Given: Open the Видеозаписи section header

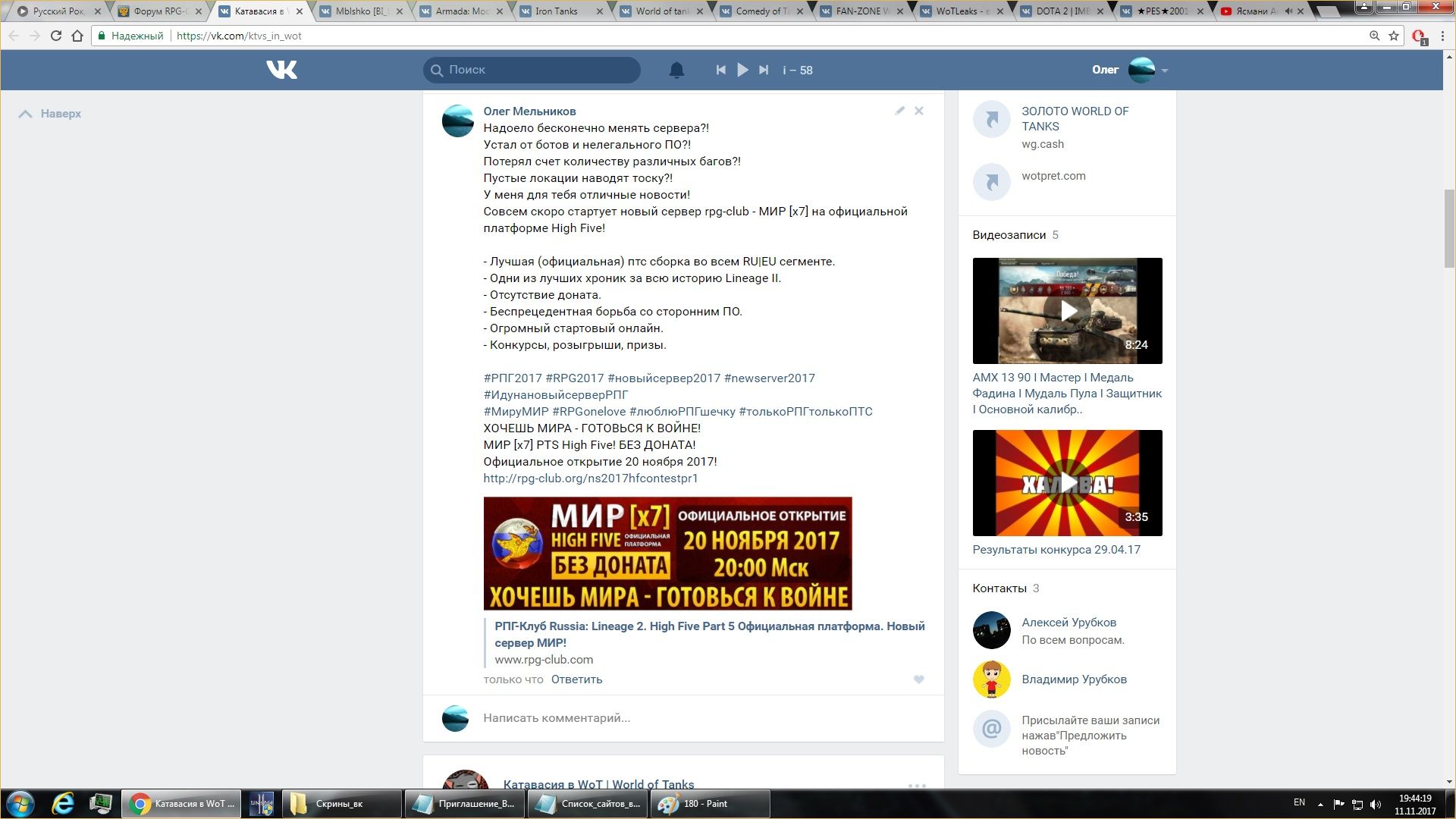Looking at the screenshot, I should pyautogui.click(x=1015, y=235).
